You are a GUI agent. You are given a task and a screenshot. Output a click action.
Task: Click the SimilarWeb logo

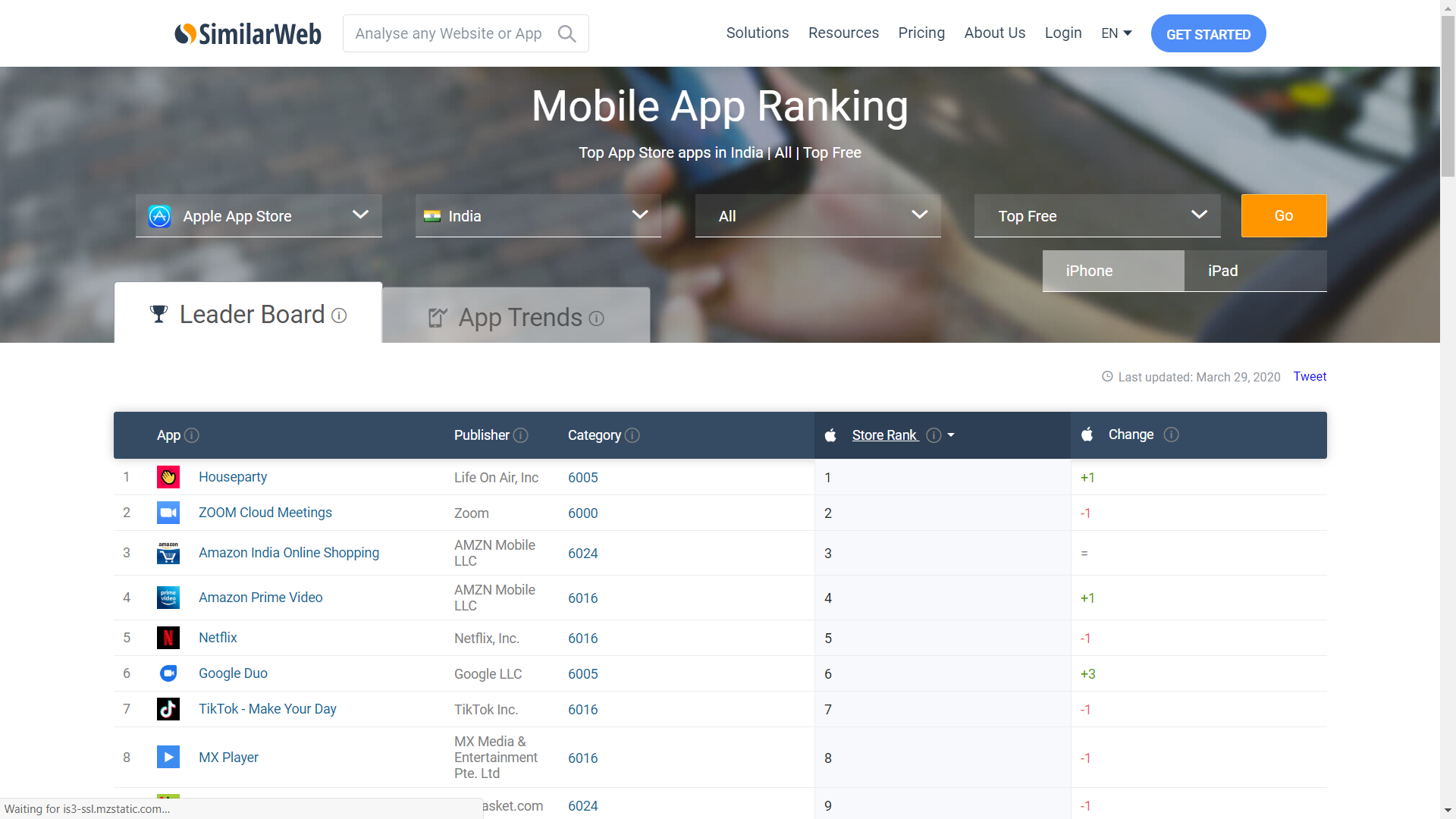pos(247,33)
